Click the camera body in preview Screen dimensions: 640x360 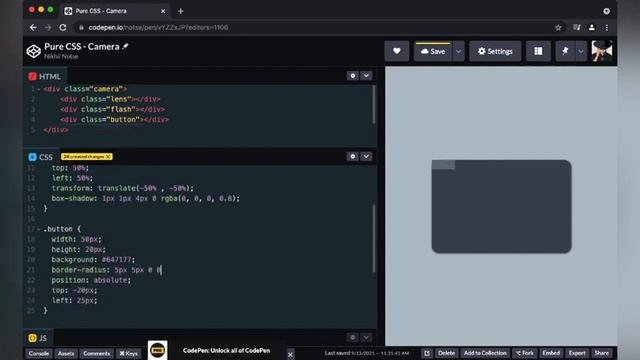coord(501,207)
